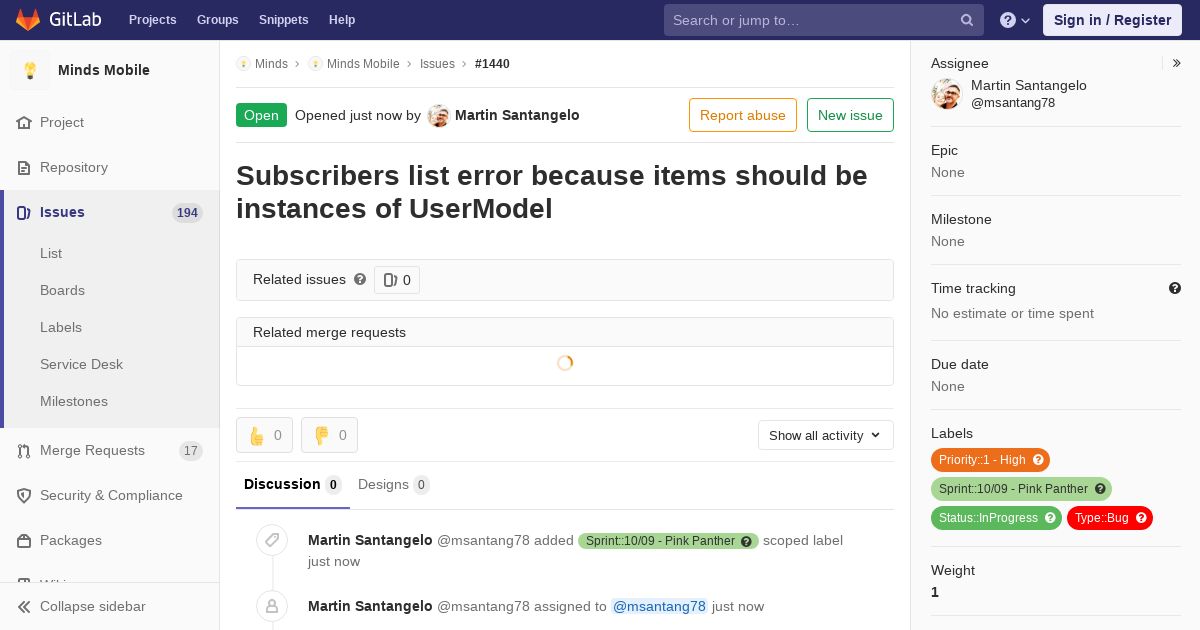The height and width of the screenshot is (630, 1200).
Task: Click the New issue button
Action: pyautogui.click(x=850, y=115)
